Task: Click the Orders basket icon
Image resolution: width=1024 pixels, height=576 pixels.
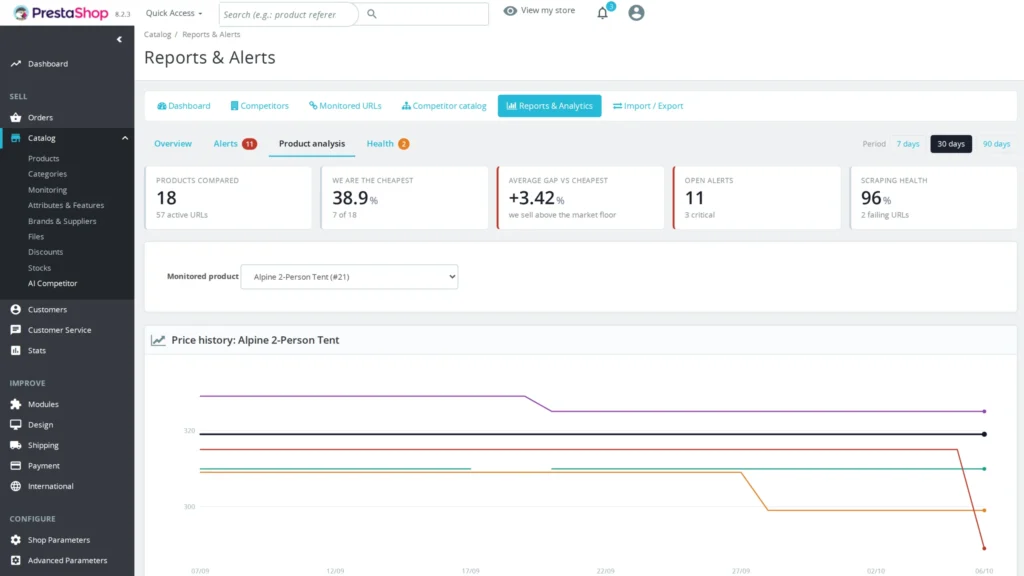Action: (16, 118)
